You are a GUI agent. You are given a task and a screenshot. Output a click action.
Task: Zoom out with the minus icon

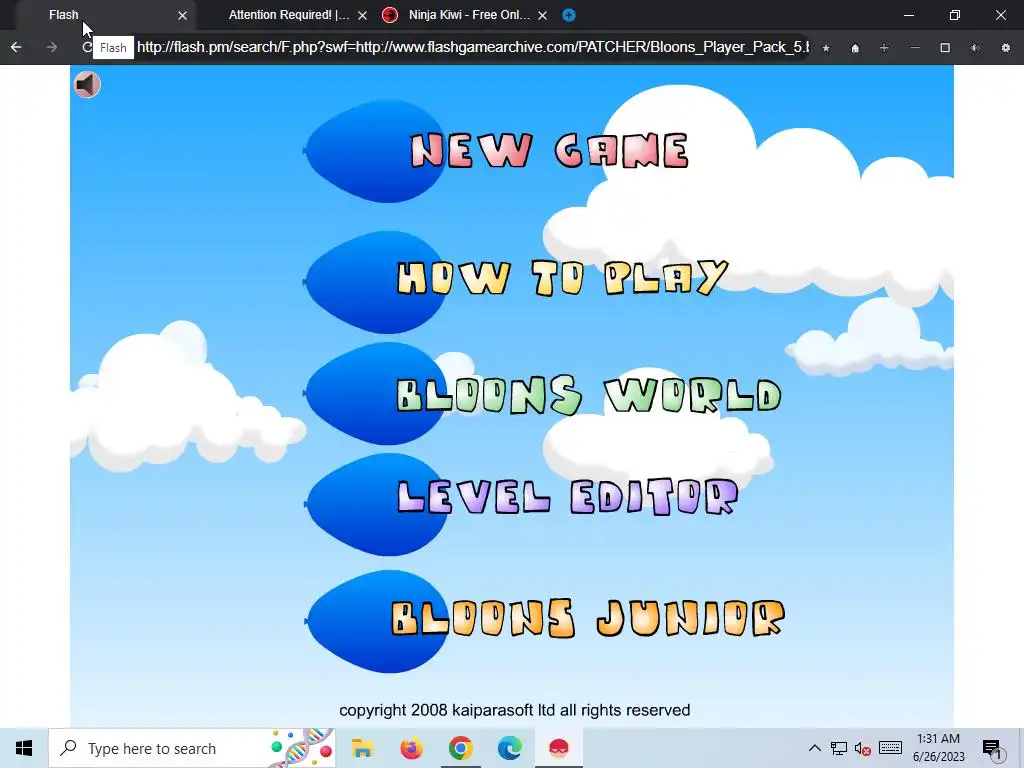pyautogui.click(x=915, y=48)
